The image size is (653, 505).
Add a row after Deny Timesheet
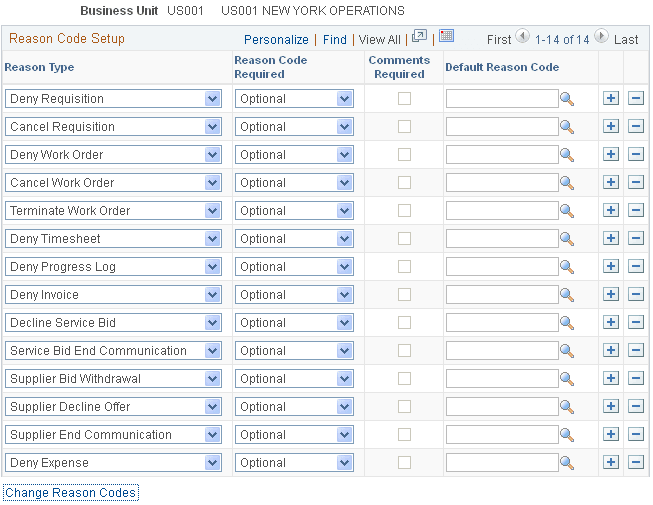point(611,239)
